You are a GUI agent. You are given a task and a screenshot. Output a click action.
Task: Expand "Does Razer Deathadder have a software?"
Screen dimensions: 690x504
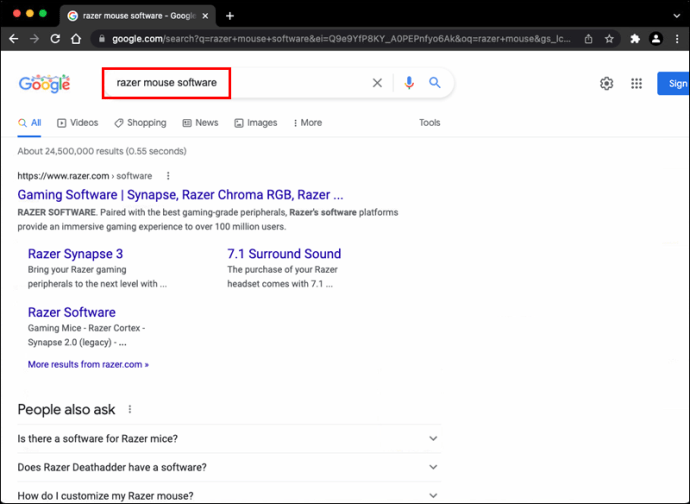click(x=229, y=467)
